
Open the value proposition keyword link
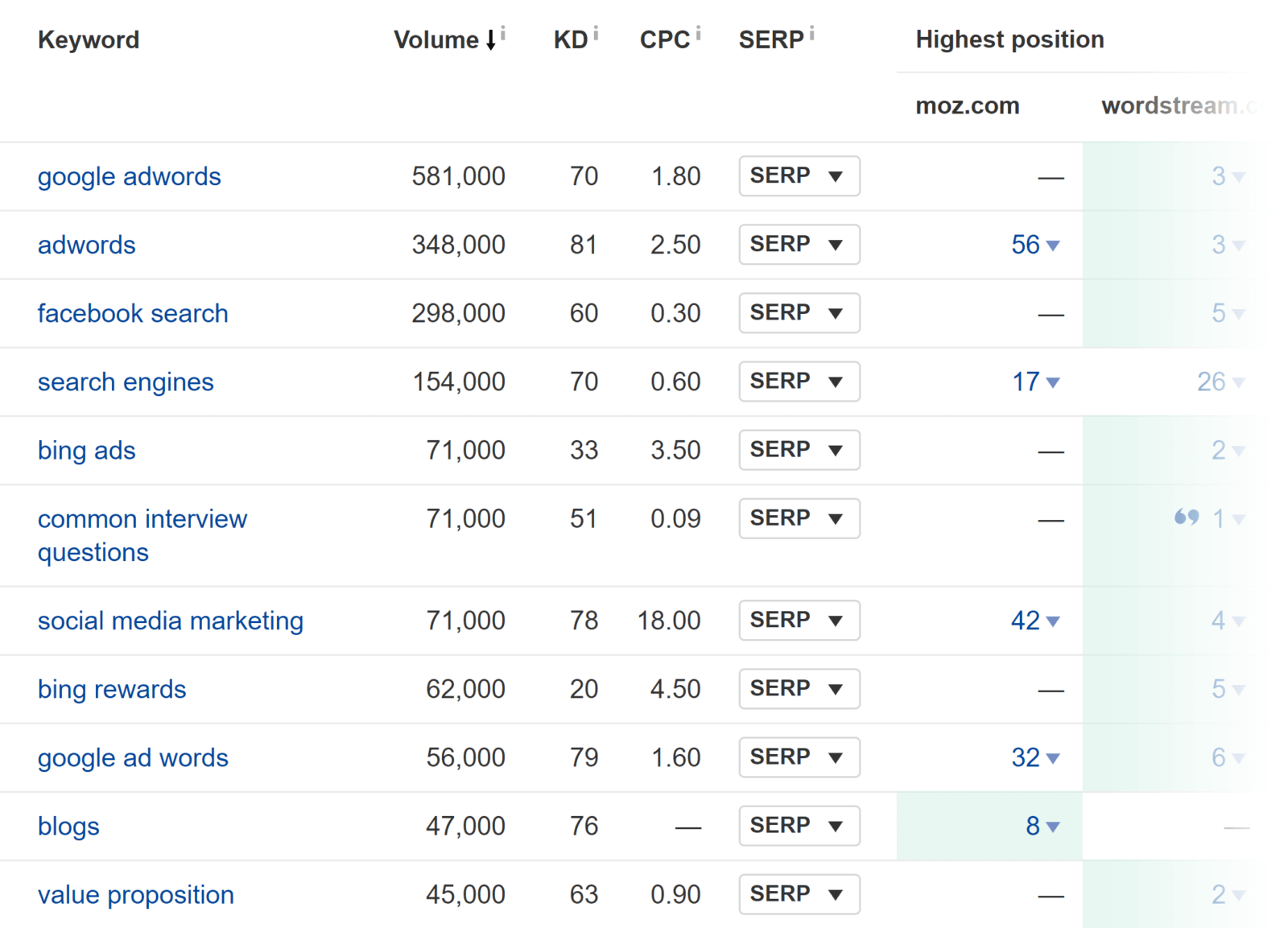click(x=136, y=895)
